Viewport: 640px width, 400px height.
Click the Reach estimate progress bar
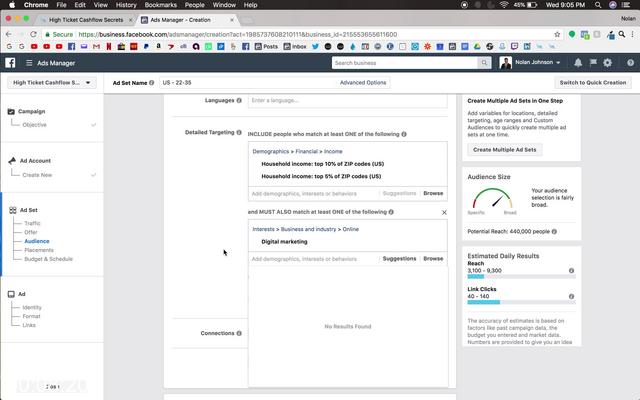click(521, 277)
